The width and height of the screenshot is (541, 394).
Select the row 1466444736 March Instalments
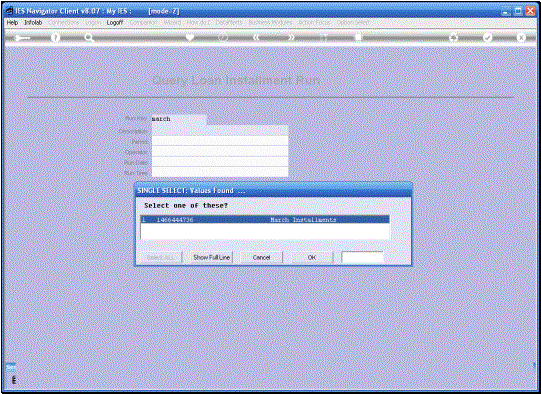(265, 219)
